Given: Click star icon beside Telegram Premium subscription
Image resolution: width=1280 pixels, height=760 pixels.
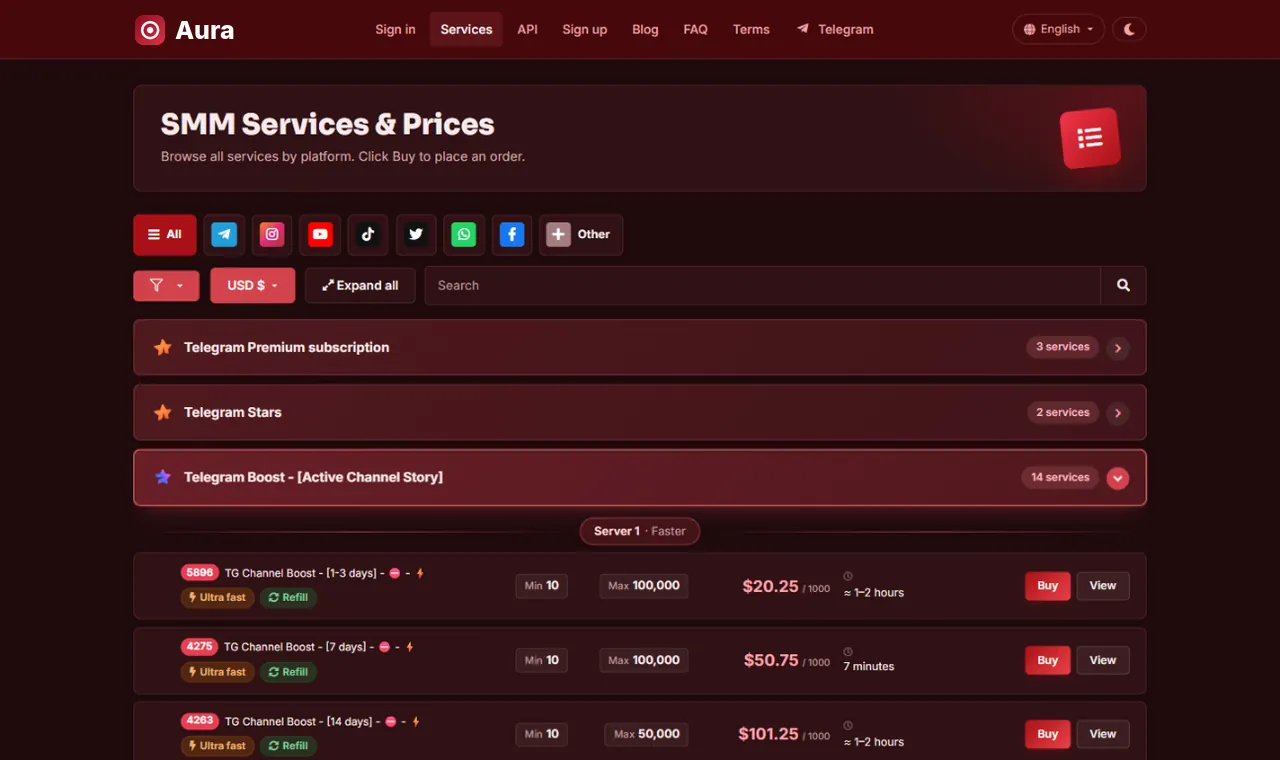Looking at the screenshot, I should coord(163,347).
